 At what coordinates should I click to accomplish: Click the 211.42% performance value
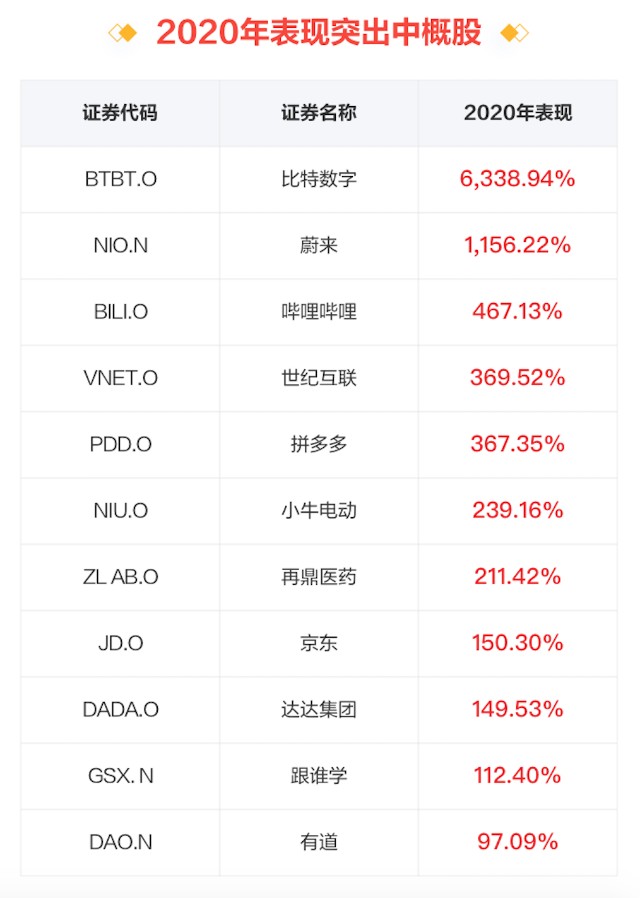click(517, 577)
